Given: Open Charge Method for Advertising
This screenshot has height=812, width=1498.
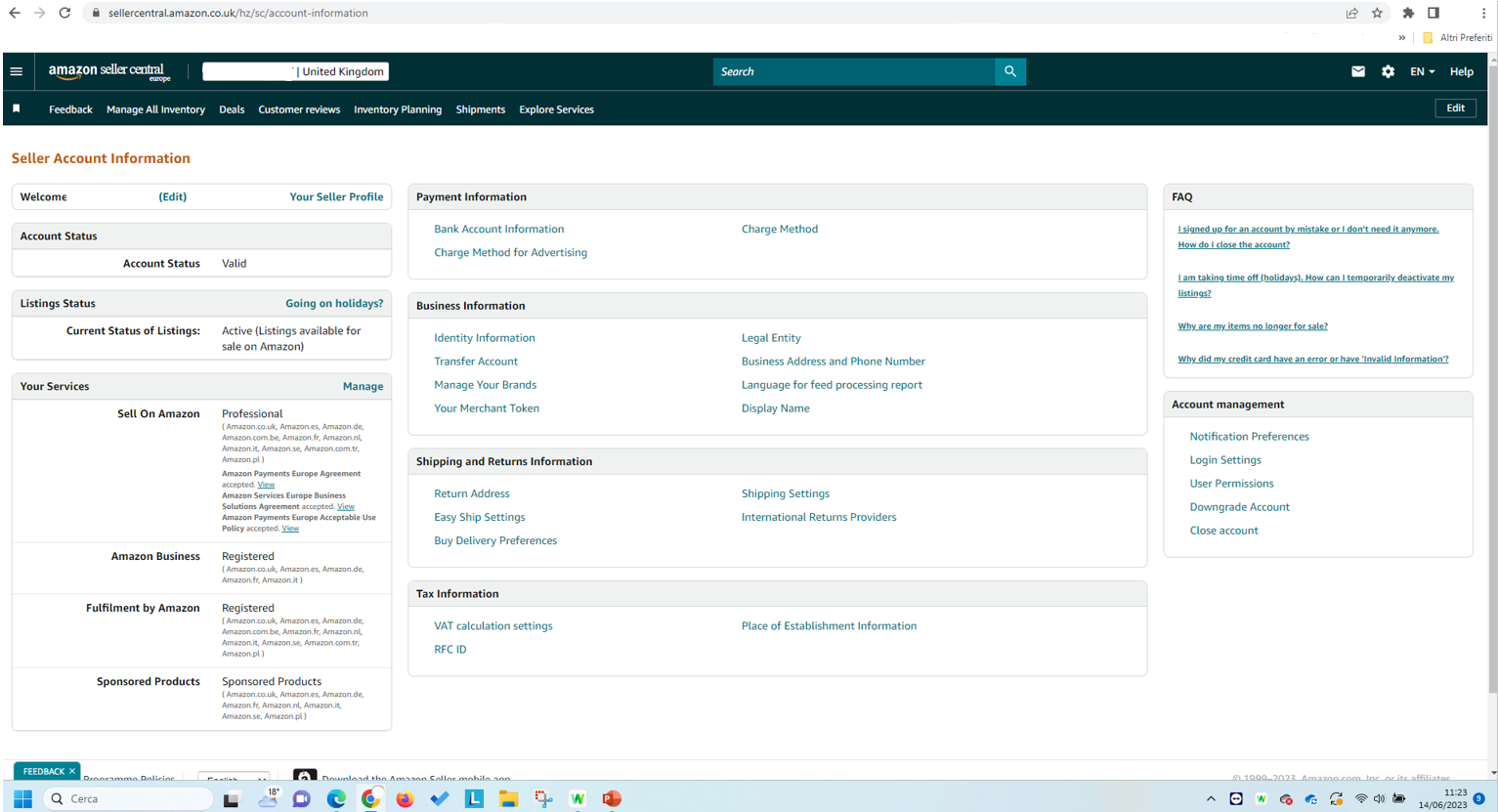Looking at the screenshot, I should [510, 252].
